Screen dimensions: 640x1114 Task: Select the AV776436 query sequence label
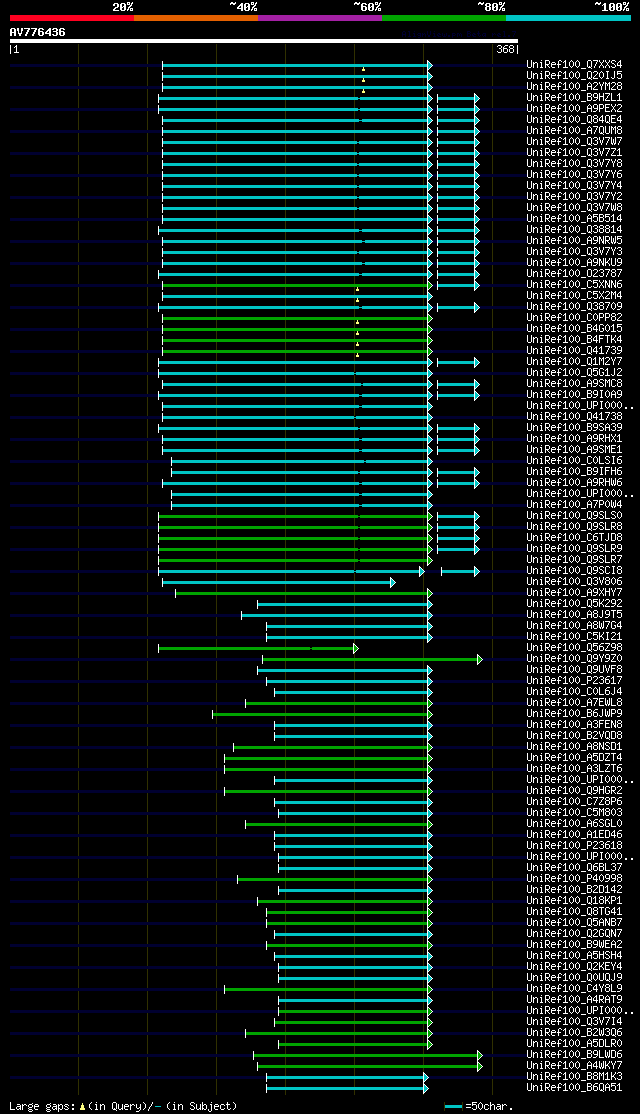[38, 32]
